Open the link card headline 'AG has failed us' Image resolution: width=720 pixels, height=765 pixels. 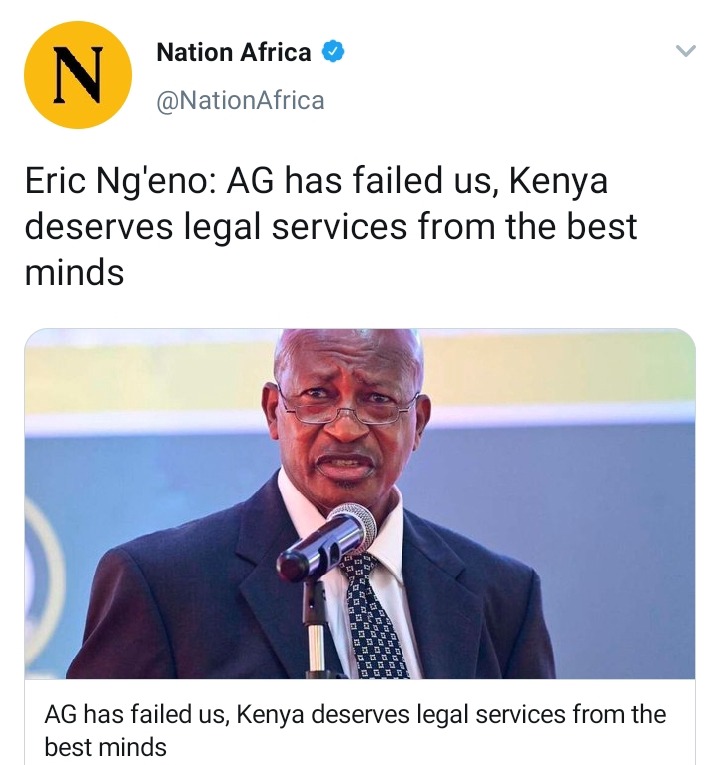point(355,714)
